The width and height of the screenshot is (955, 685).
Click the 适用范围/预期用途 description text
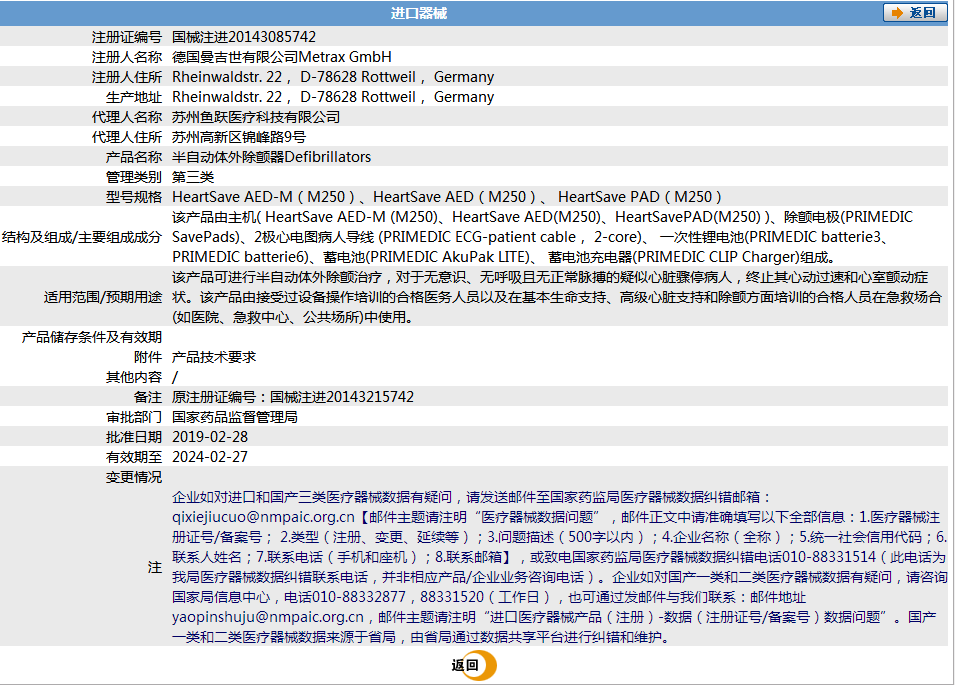click(x=557, y=297)
